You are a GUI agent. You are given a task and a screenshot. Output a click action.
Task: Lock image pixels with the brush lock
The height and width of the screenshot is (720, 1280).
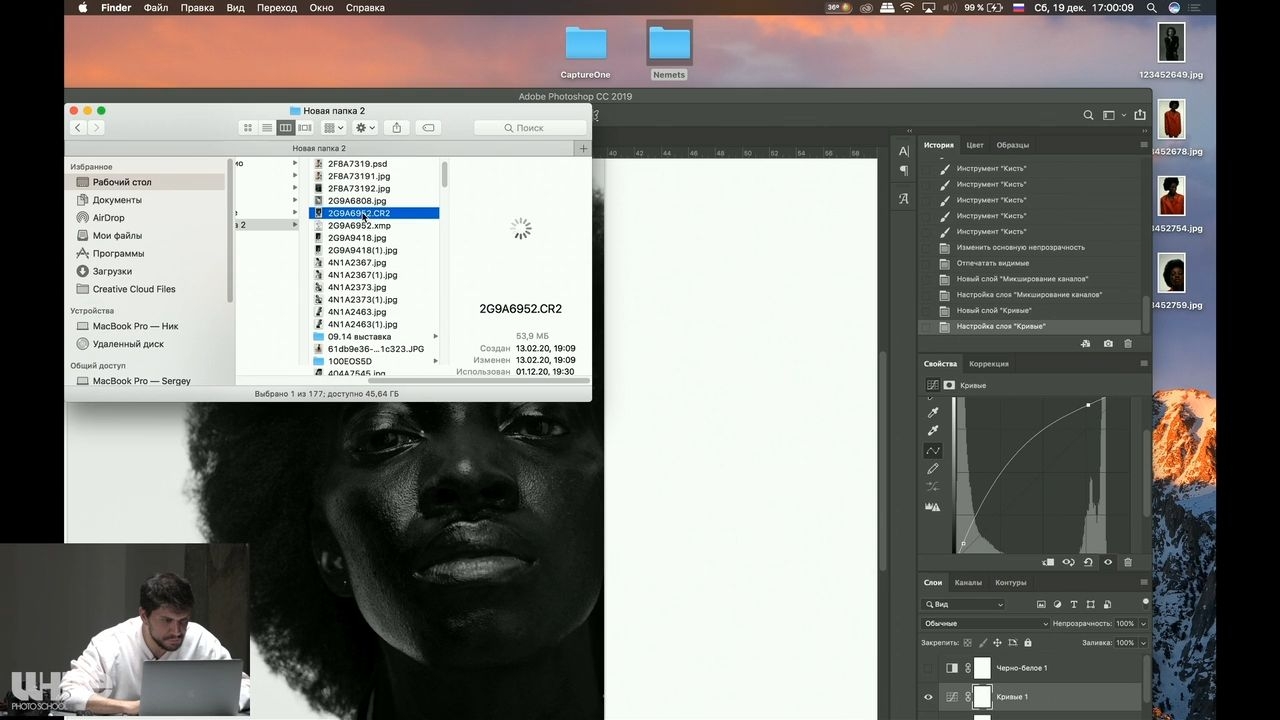pos(983,643)
